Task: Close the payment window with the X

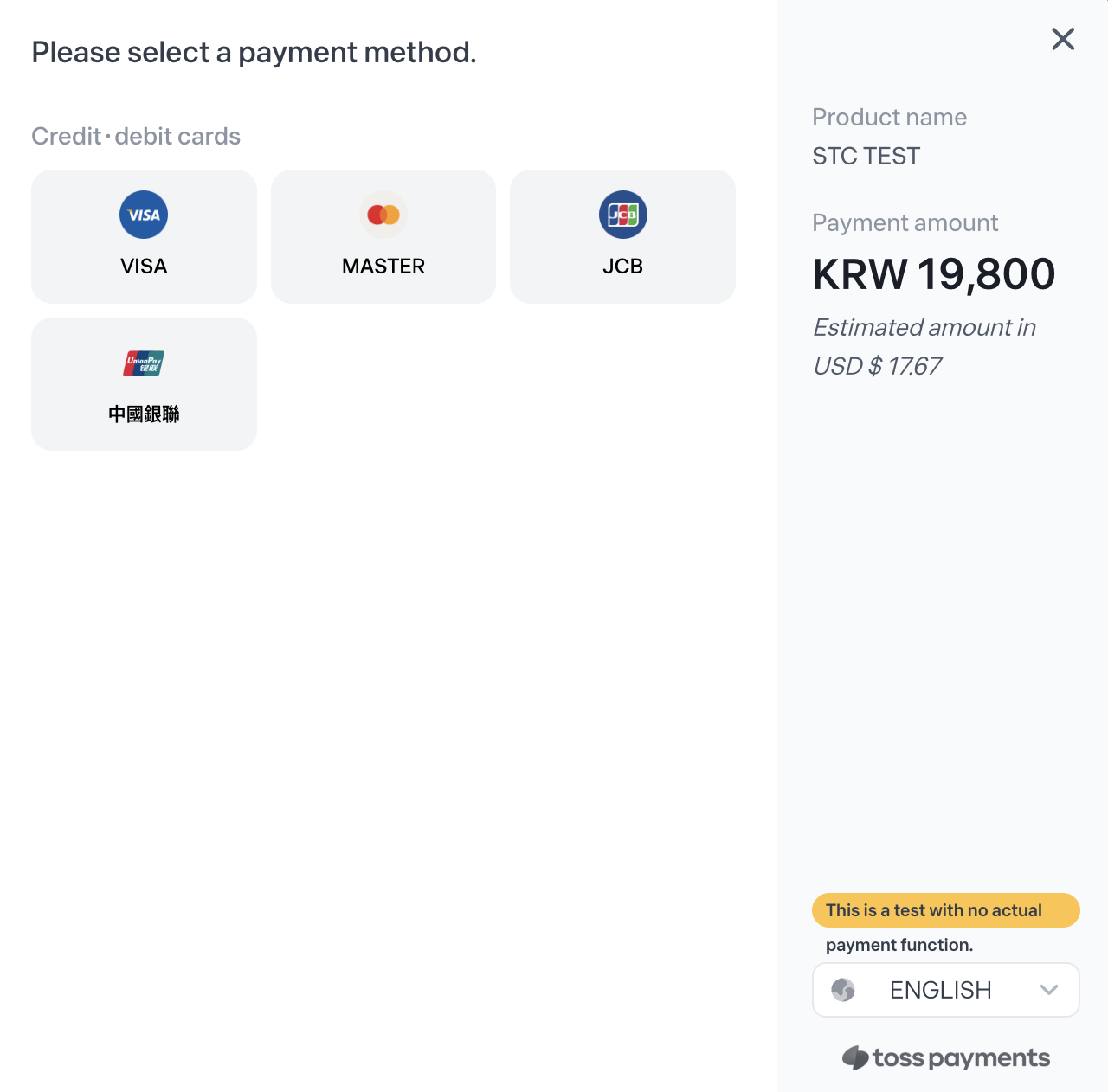Action: (1063, 39)
